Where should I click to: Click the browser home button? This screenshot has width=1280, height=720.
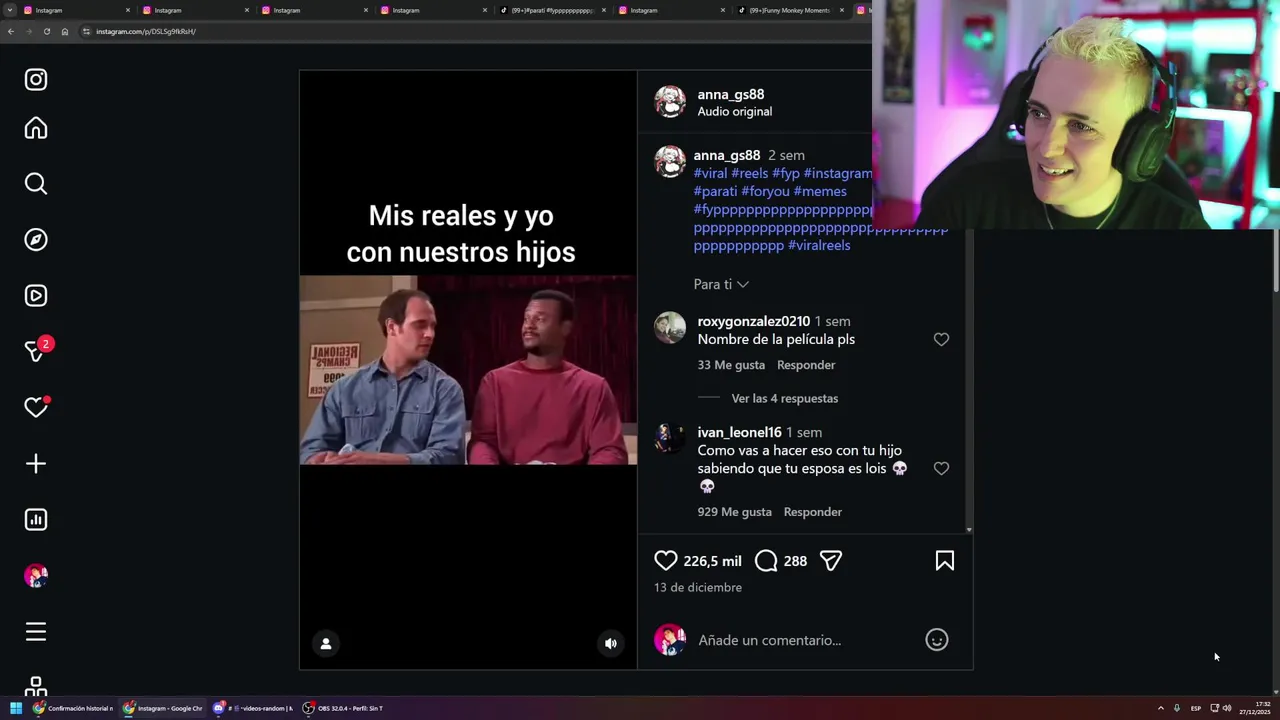click(65, 31)
